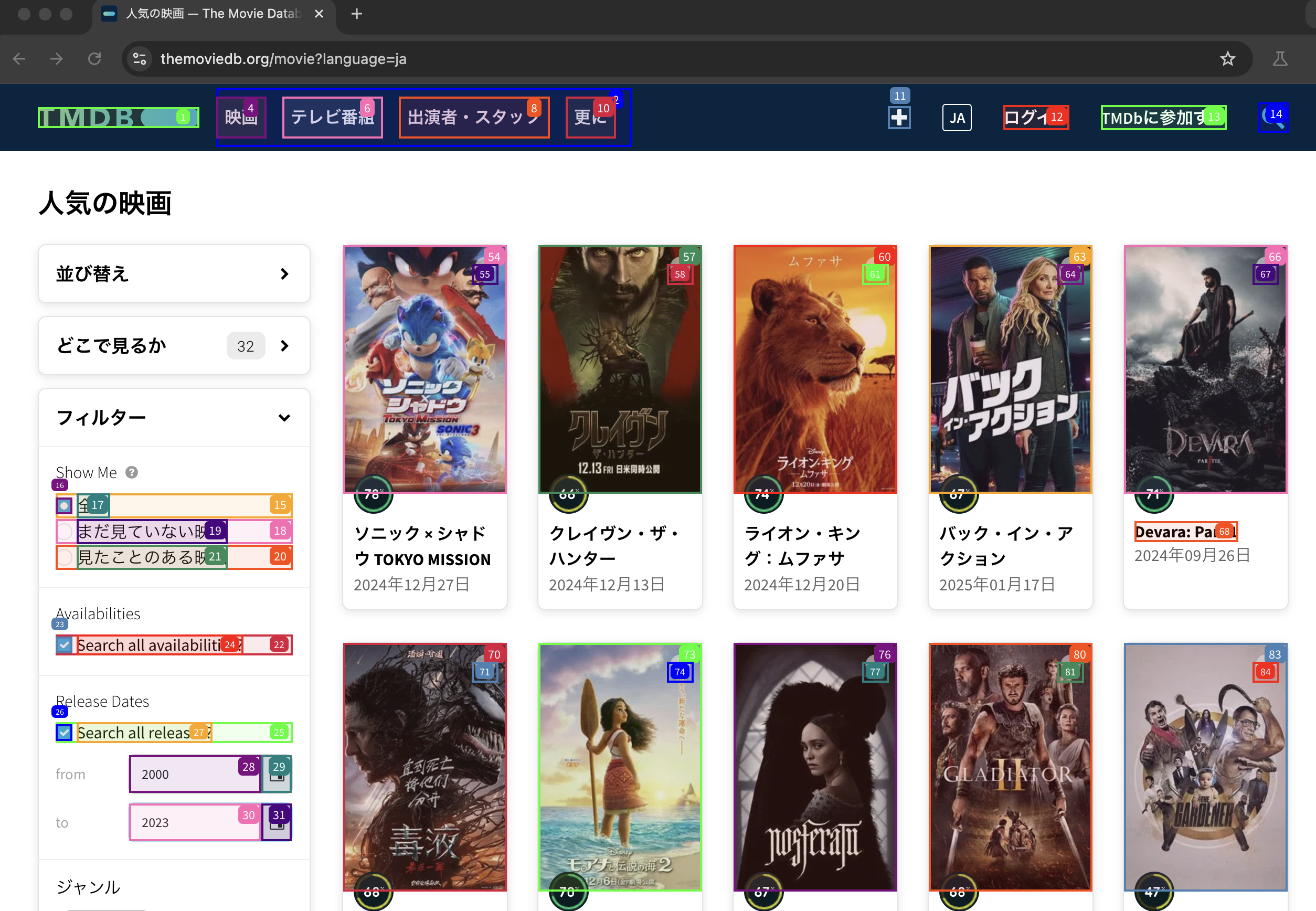The image size is (1316, 911).
Task: Select the まだ見ていない映画 radio button
Action: 65,532
